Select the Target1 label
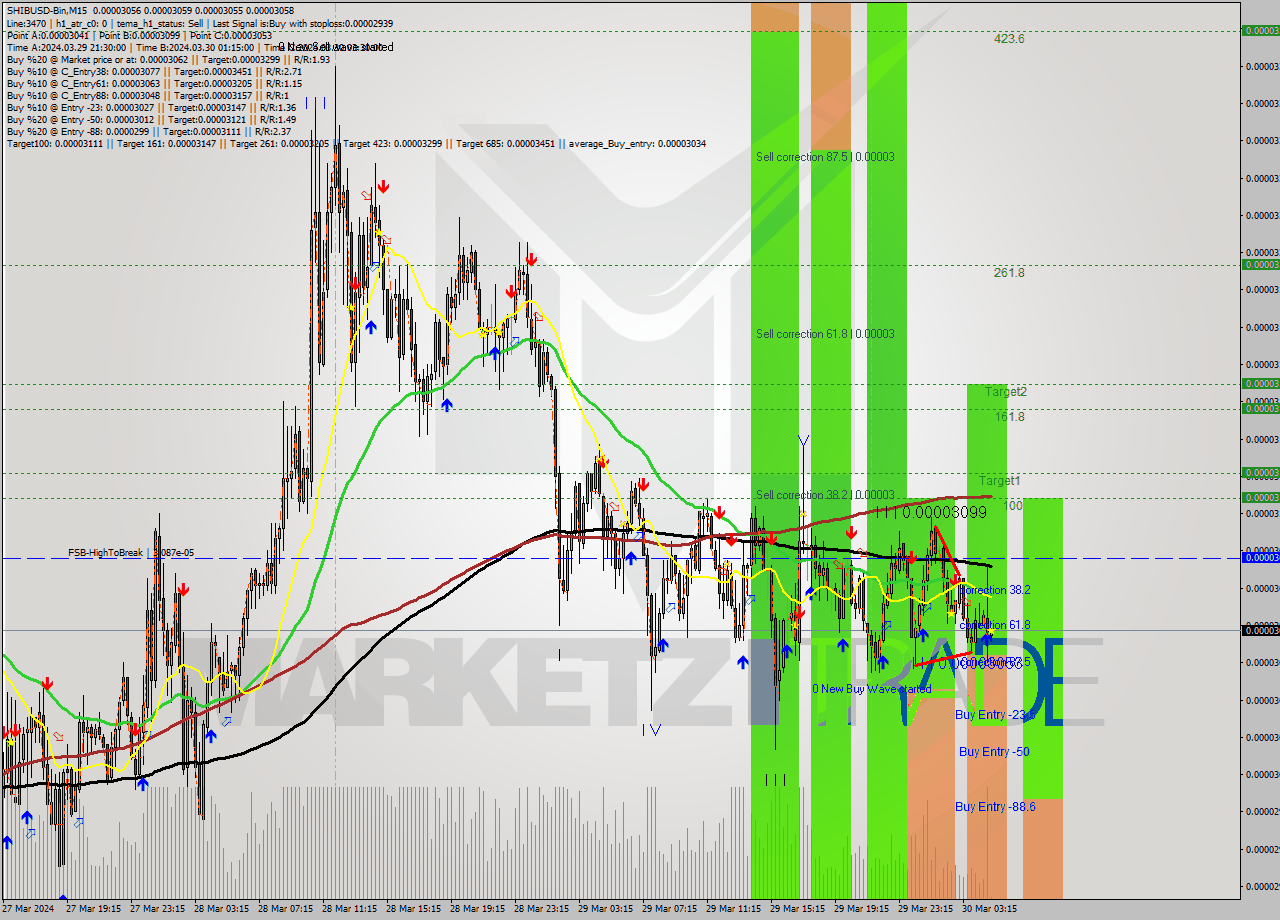Image resolution: width=1280 pixels, height=920 pixels. tap(1000, 481)
